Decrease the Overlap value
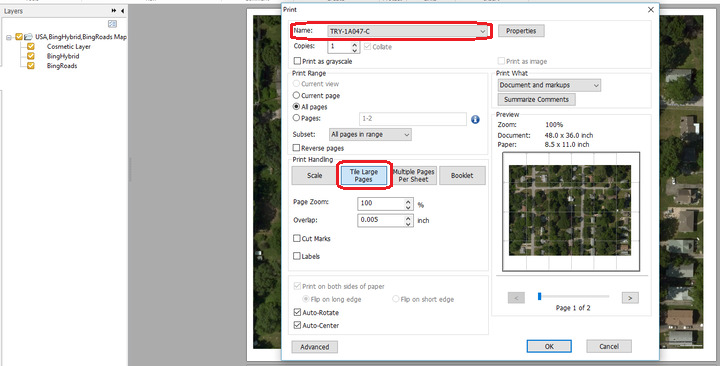The image size is (720, 366). [x=409, y=223]
